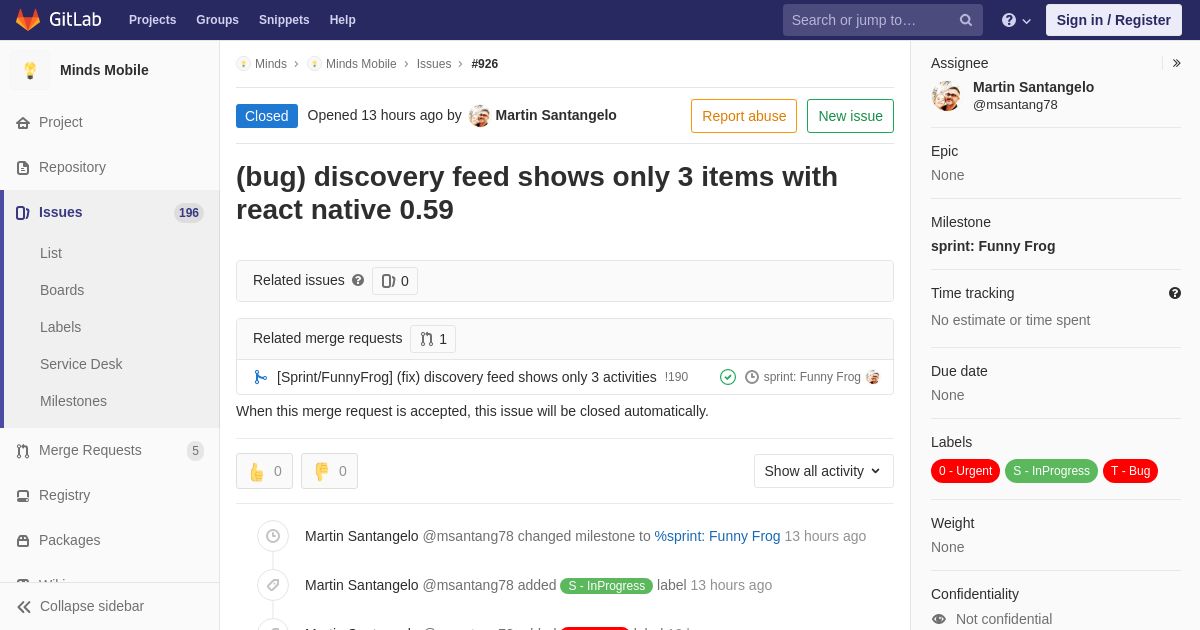This screenshot has height=630, width=1200.
Task: Click the S - InProgress label in activity
Action: pos(606,586)
